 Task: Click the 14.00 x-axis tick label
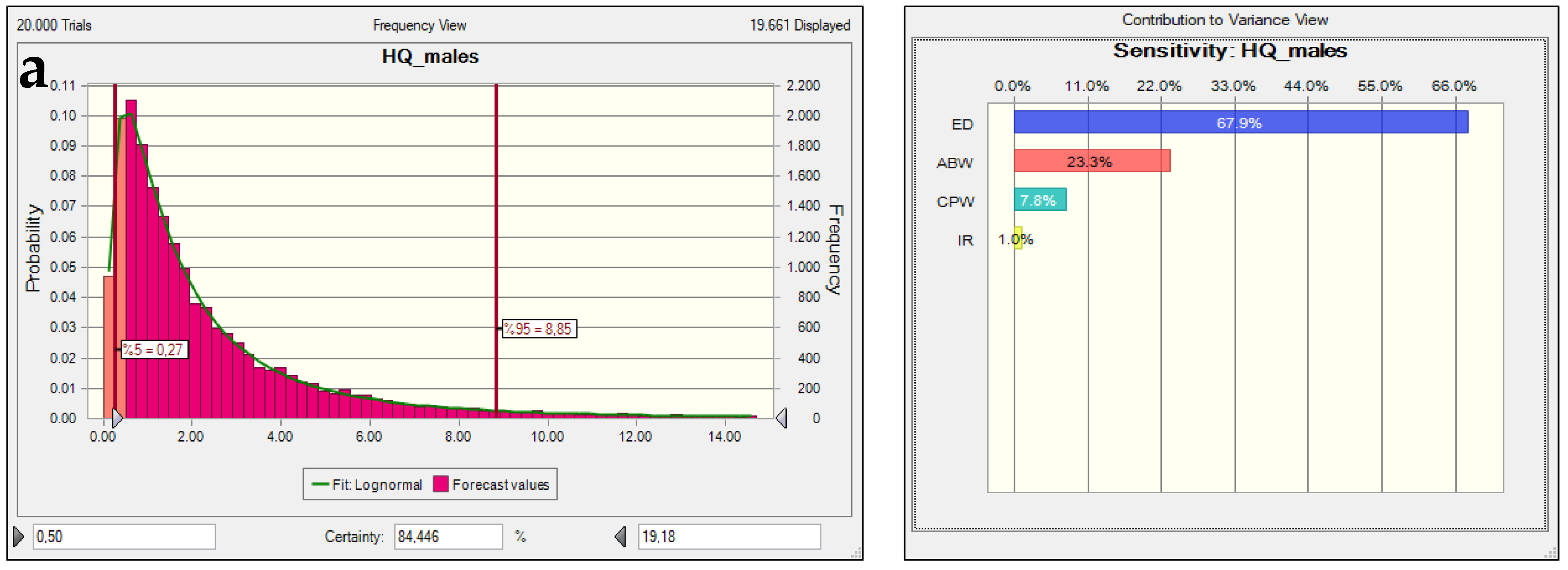[724, 436]
